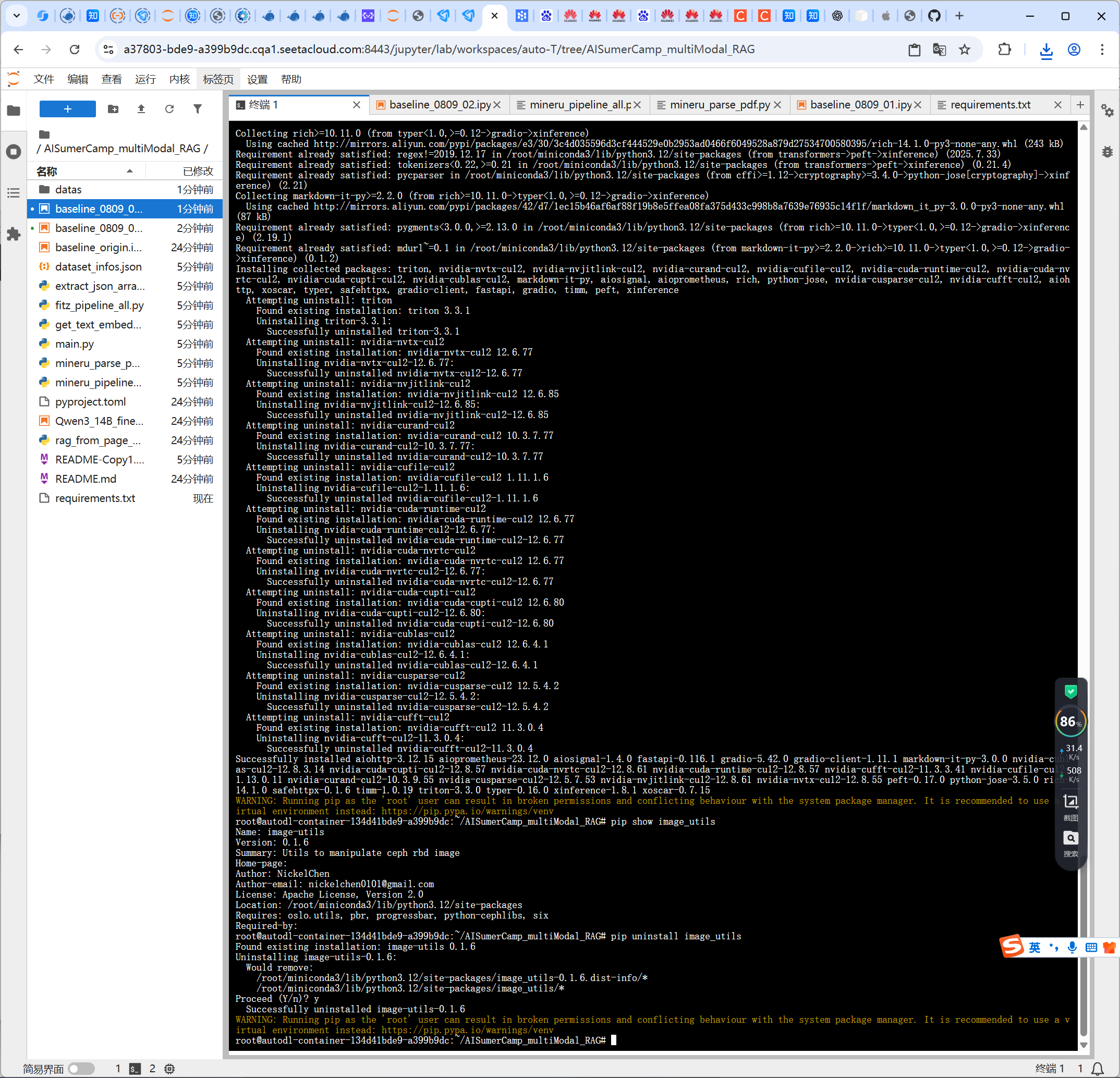This screenshot has height=1078, width=1120.
Task: Select main.py in the file list
Action: [125, 344]
